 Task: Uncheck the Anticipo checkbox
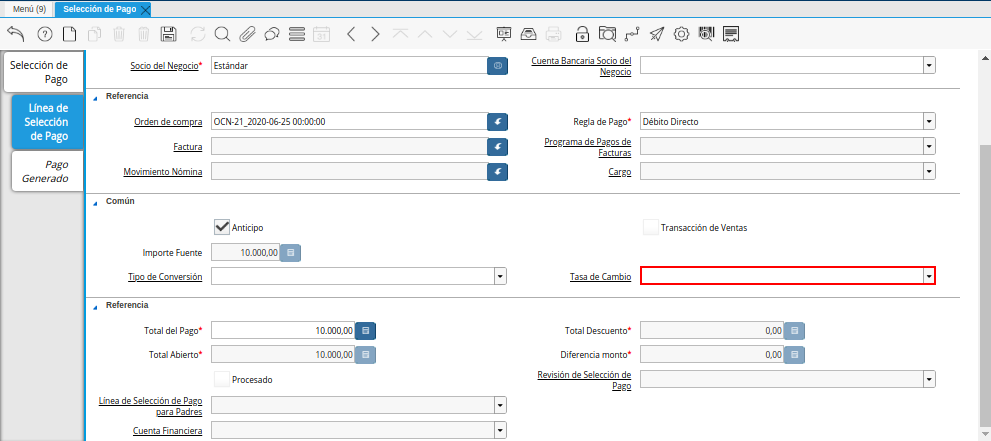coord(222,227)
